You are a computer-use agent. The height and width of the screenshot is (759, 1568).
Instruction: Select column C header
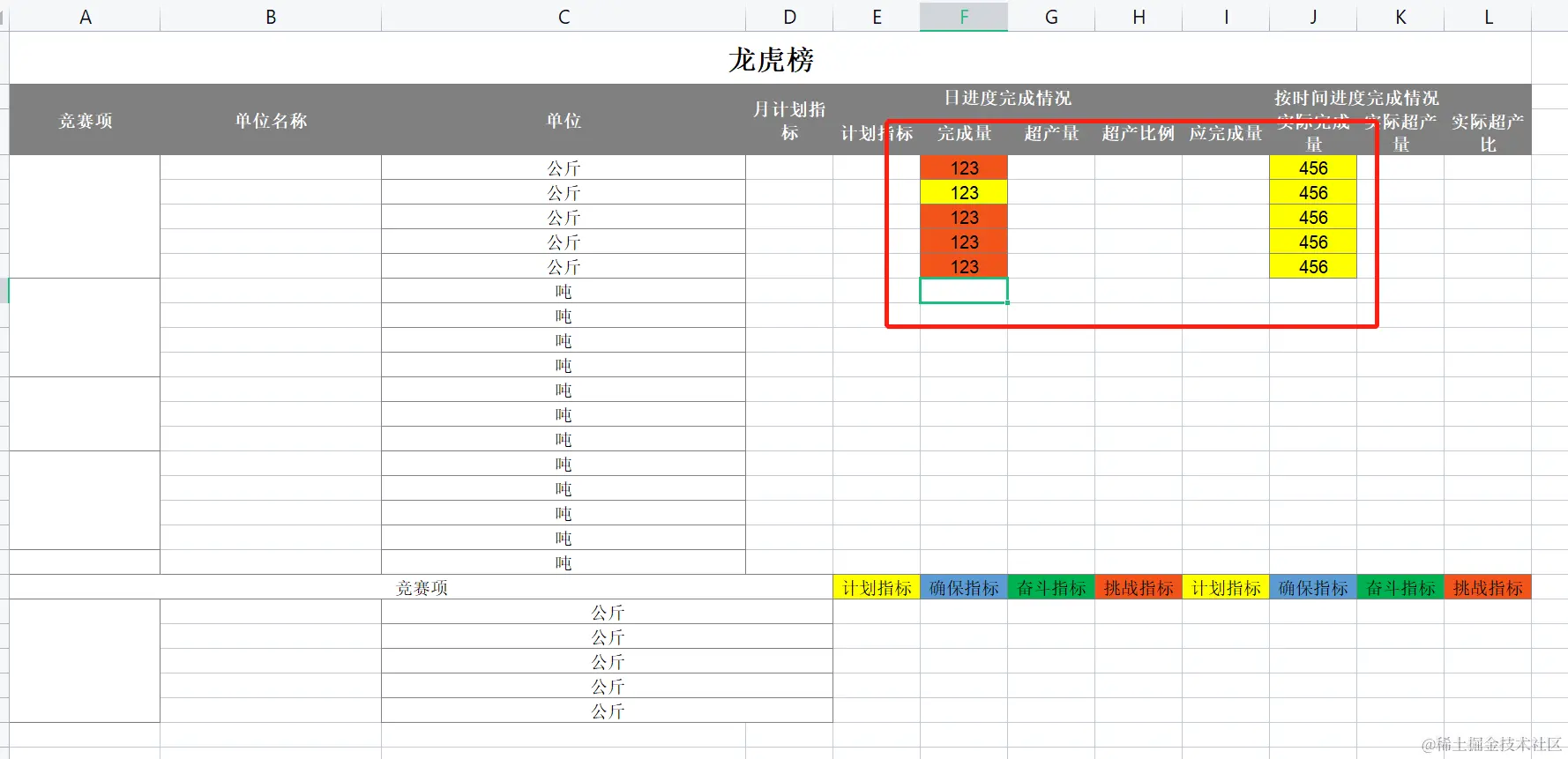coord(564,17)
